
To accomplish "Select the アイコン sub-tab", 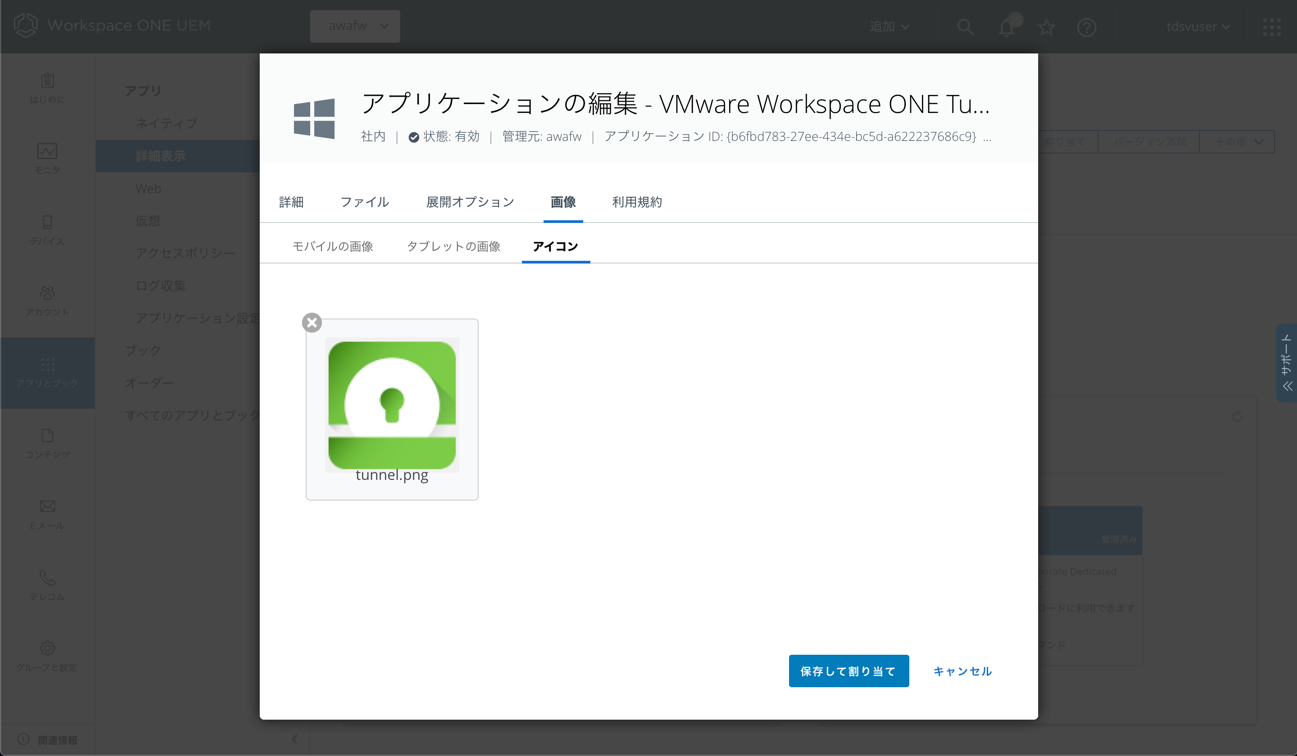I will coord(555,246).
